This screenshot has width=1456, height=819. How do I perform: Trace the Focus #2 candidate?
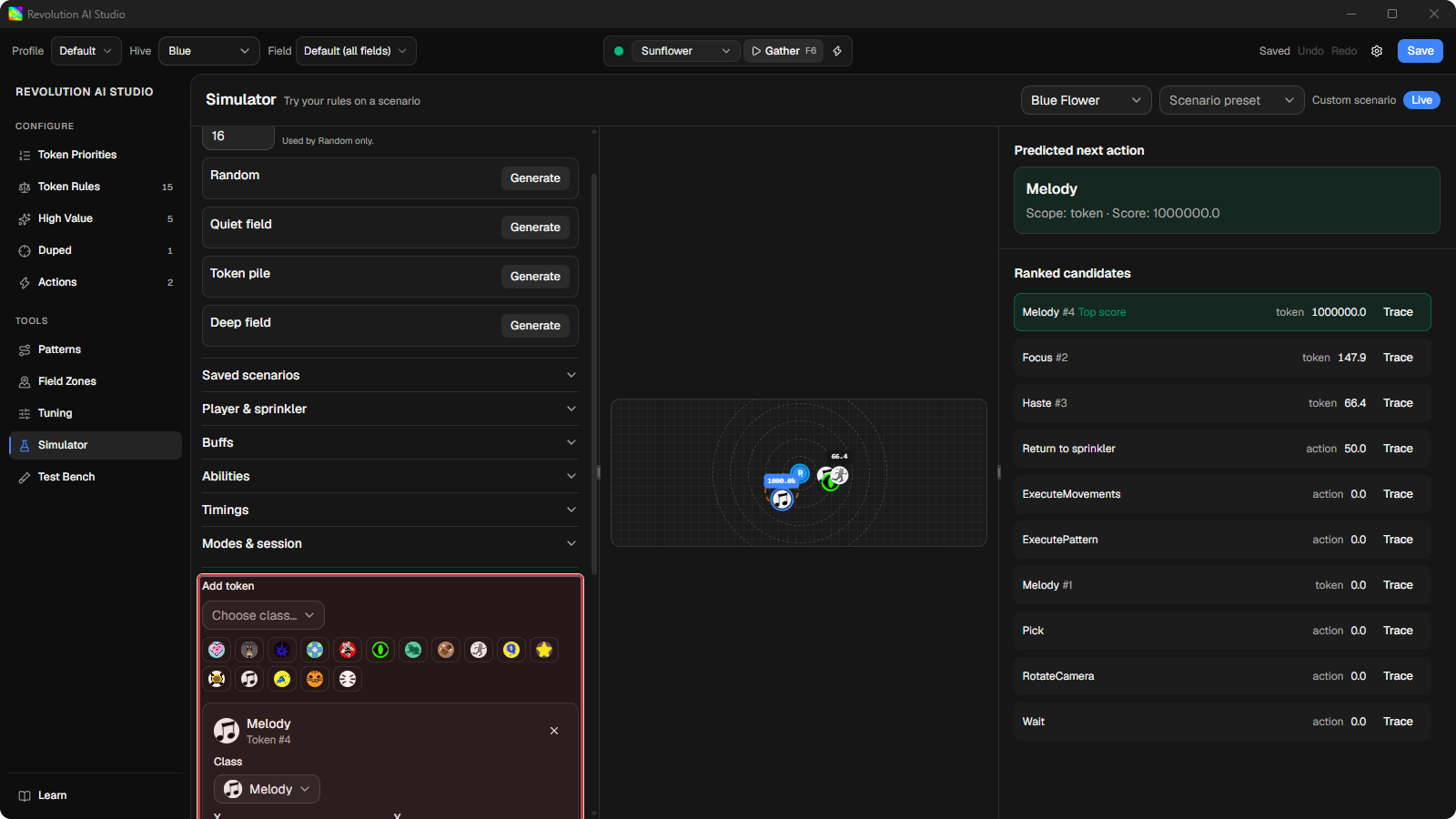[1398, 358]
